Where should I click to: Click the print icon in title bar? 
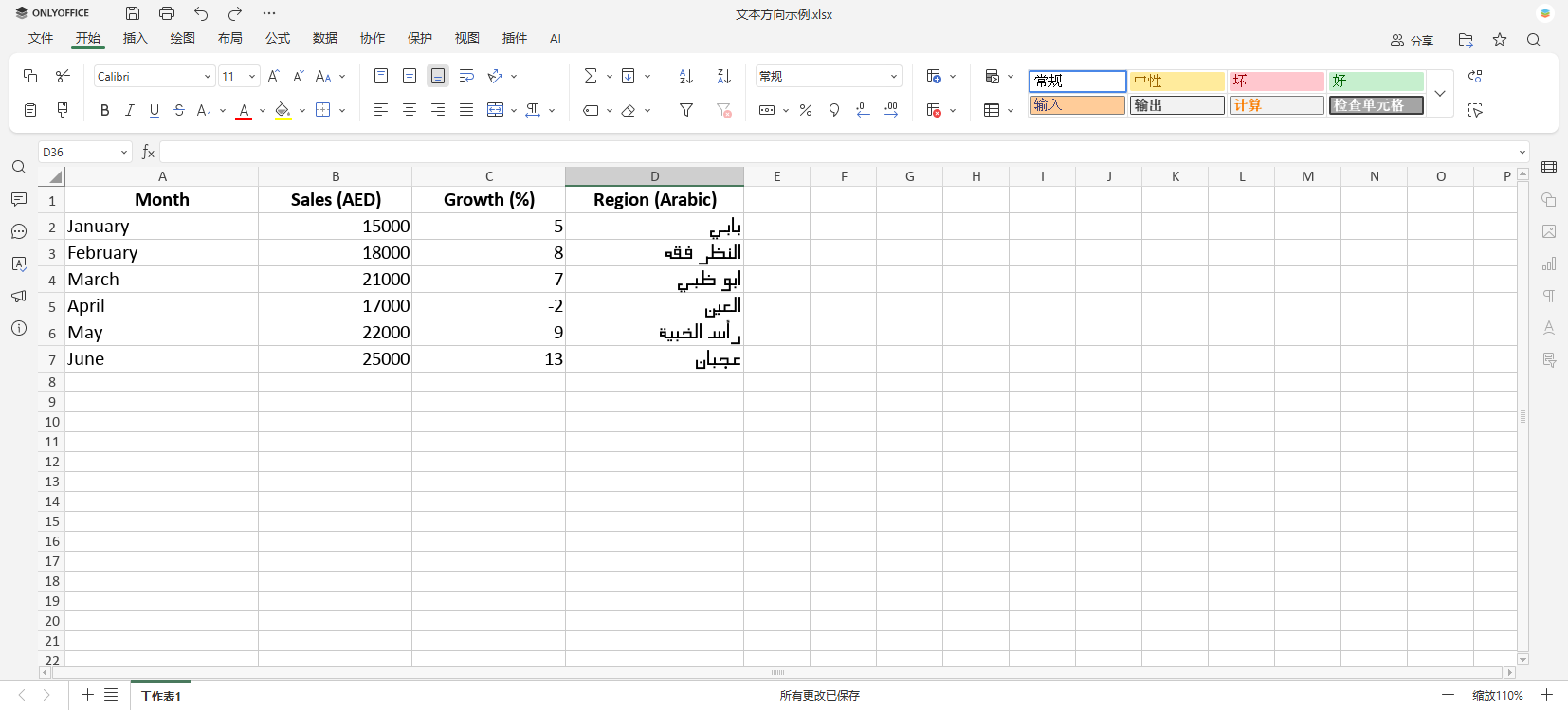point(167,13)
